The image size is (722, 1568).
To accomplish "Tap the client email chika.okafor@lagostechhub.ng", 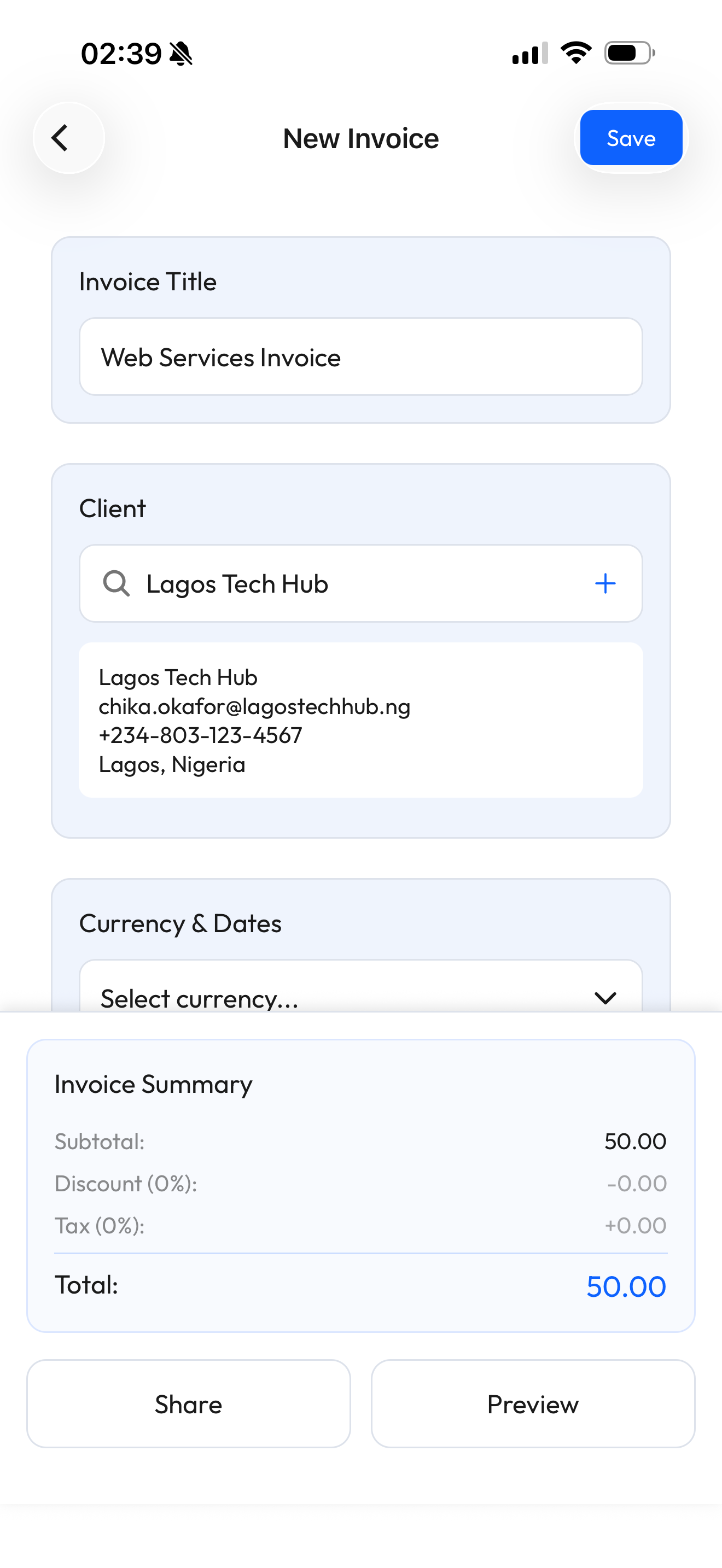I will click(254, 707).
